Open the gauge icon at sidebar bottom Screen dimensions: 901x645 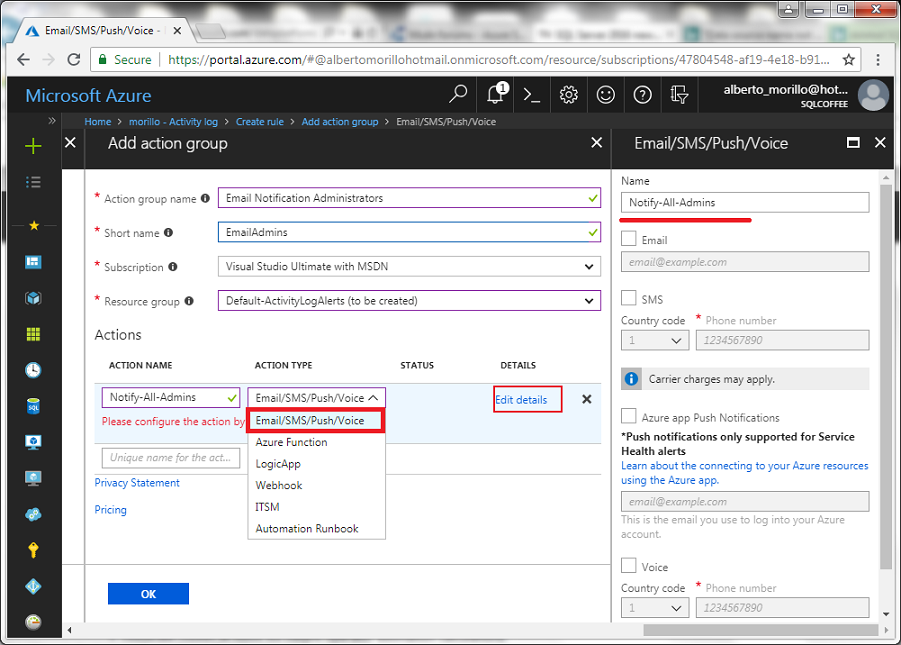point(33,621)
